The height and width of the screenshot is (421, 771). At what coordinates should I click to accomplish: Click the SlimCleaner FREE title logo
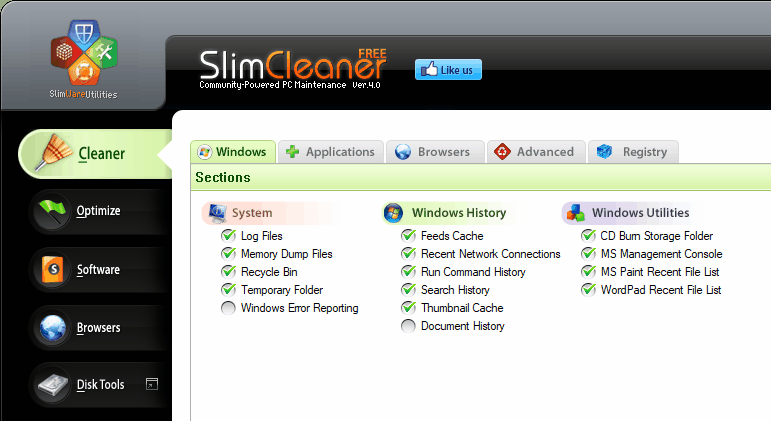(293, 64)
